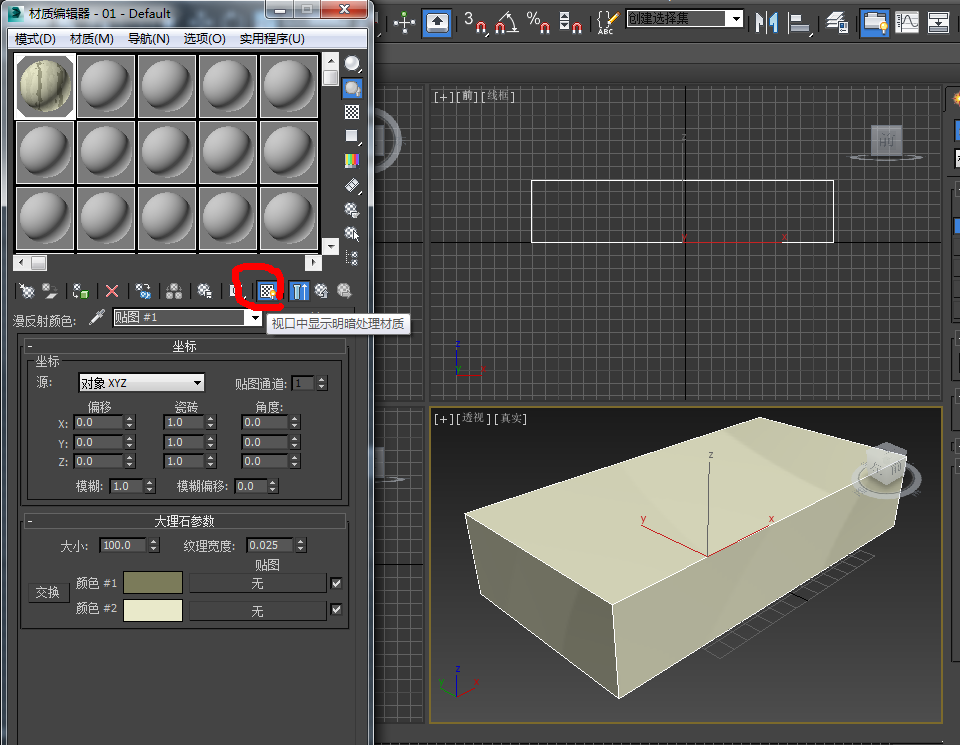Collapse the 坐标 rollout header
Viewport: 960px width, 745px height.
click(x=186, y=346)
